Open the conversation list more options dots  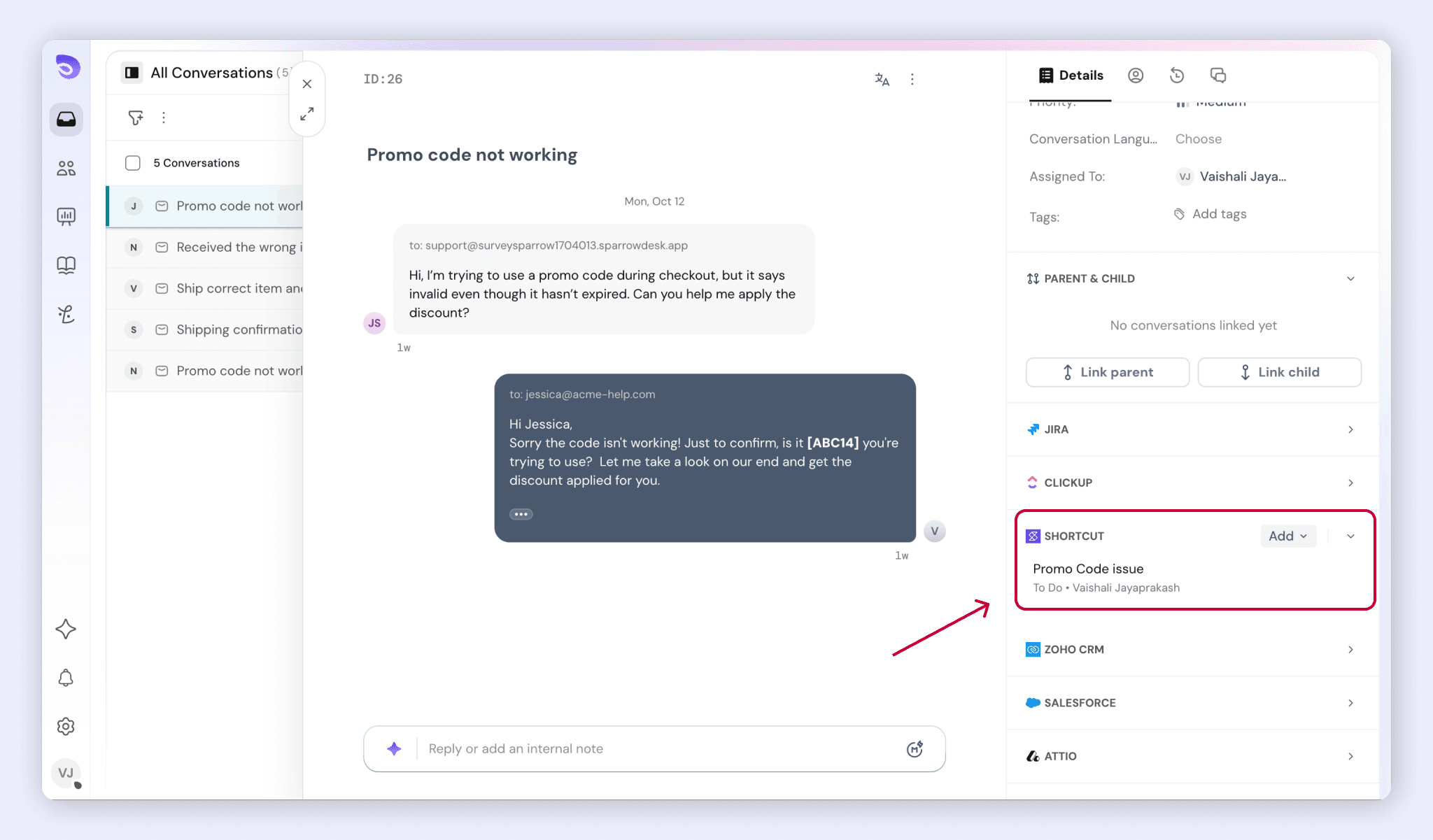164,118
